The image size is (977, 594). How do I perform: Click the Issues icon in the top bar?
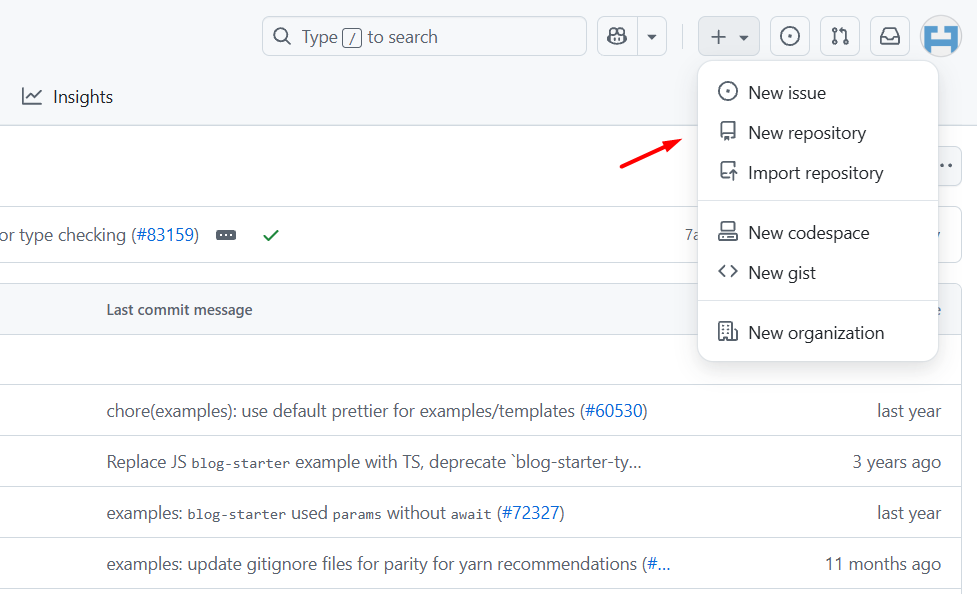point(789,36)
